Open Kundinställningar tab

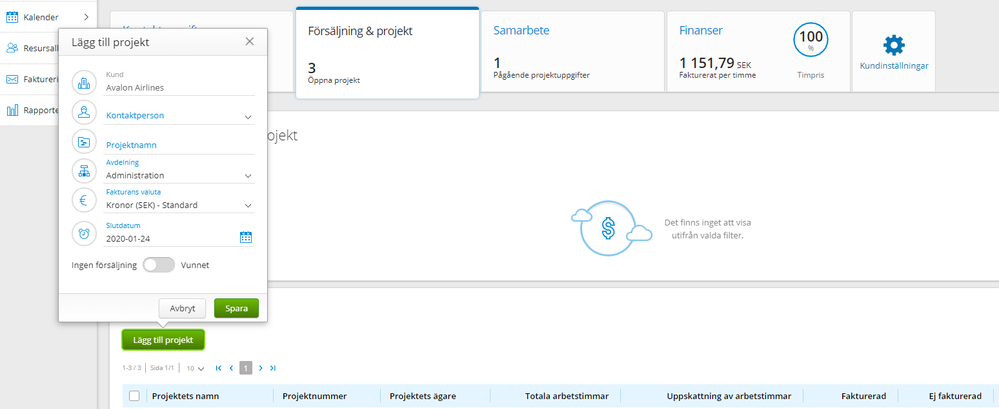[x=894, y=52]
